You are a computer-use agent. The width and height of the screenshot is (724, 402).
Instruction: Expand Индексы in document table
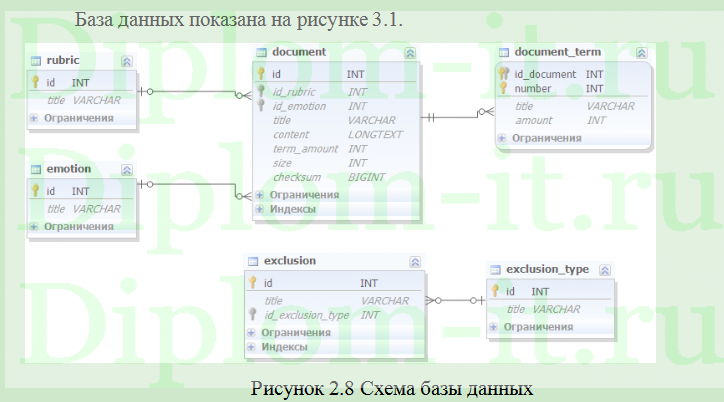tap(259, 209)
